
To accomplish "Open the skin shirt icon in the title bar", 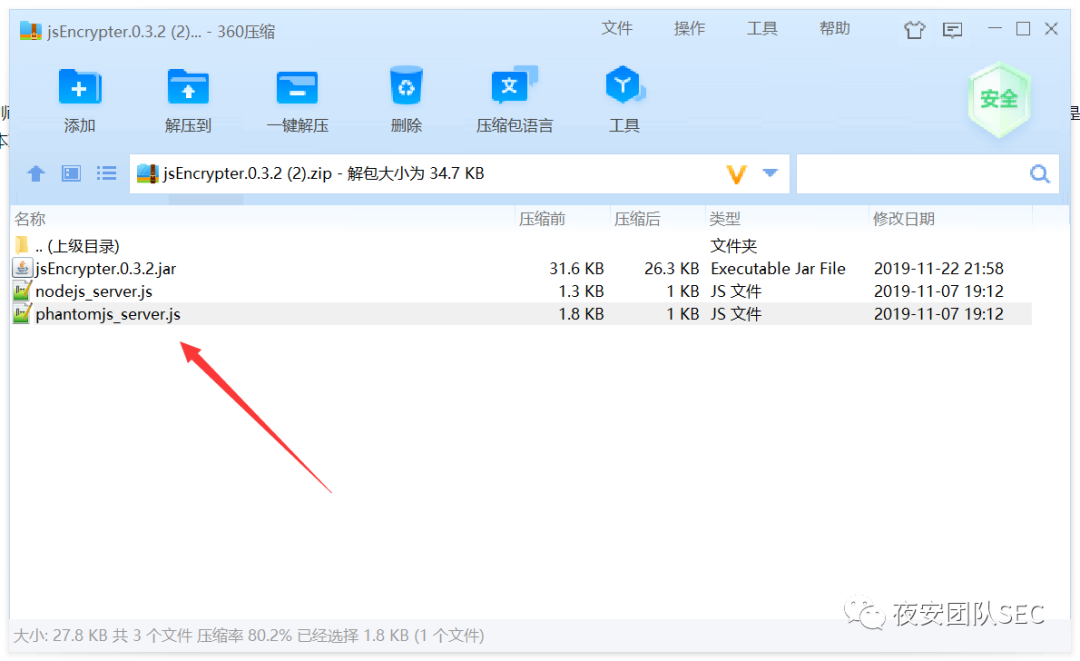I will click(x=914, y=30).
